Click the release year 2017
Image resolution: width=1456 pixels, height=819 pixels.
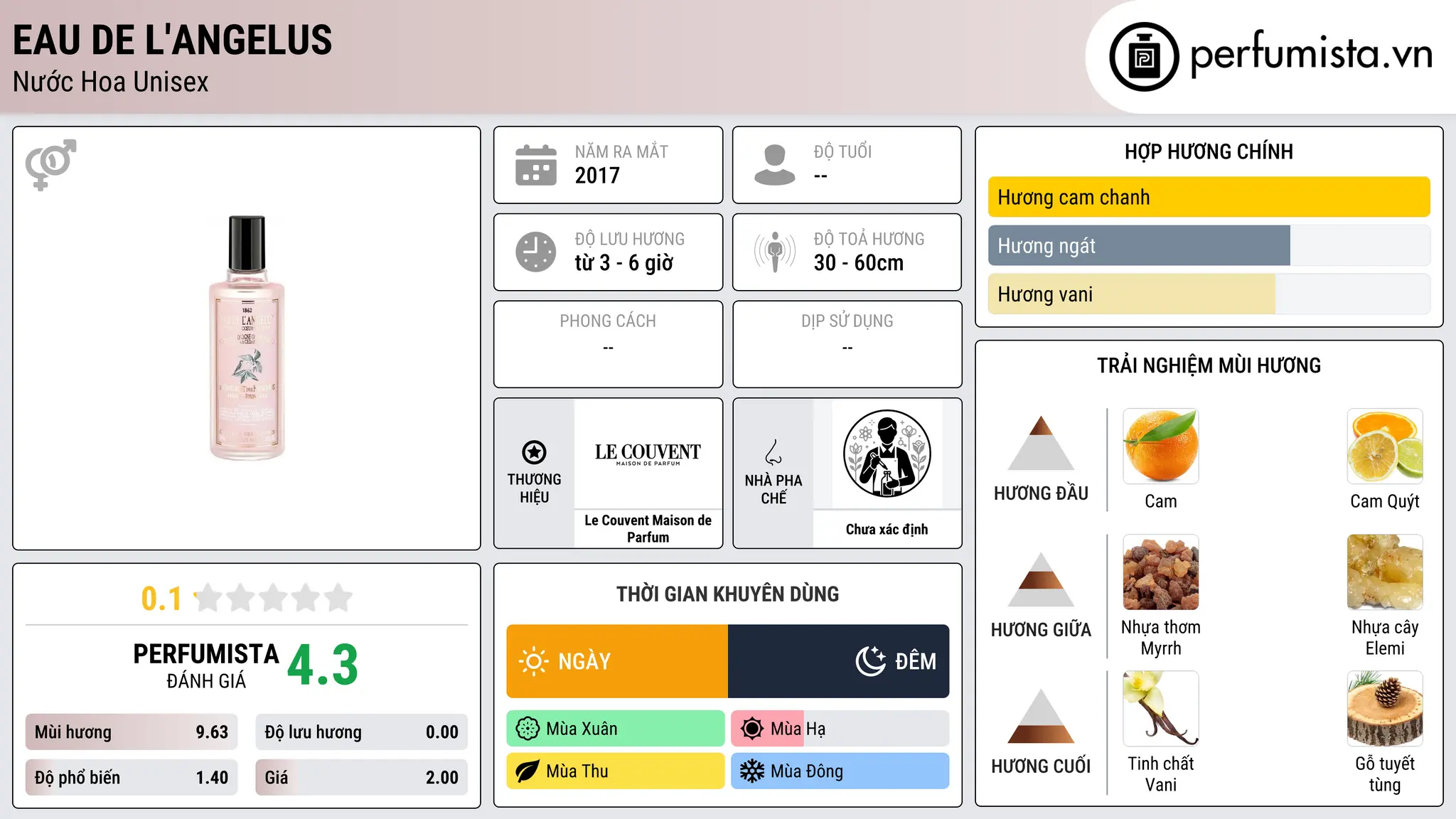597,176
